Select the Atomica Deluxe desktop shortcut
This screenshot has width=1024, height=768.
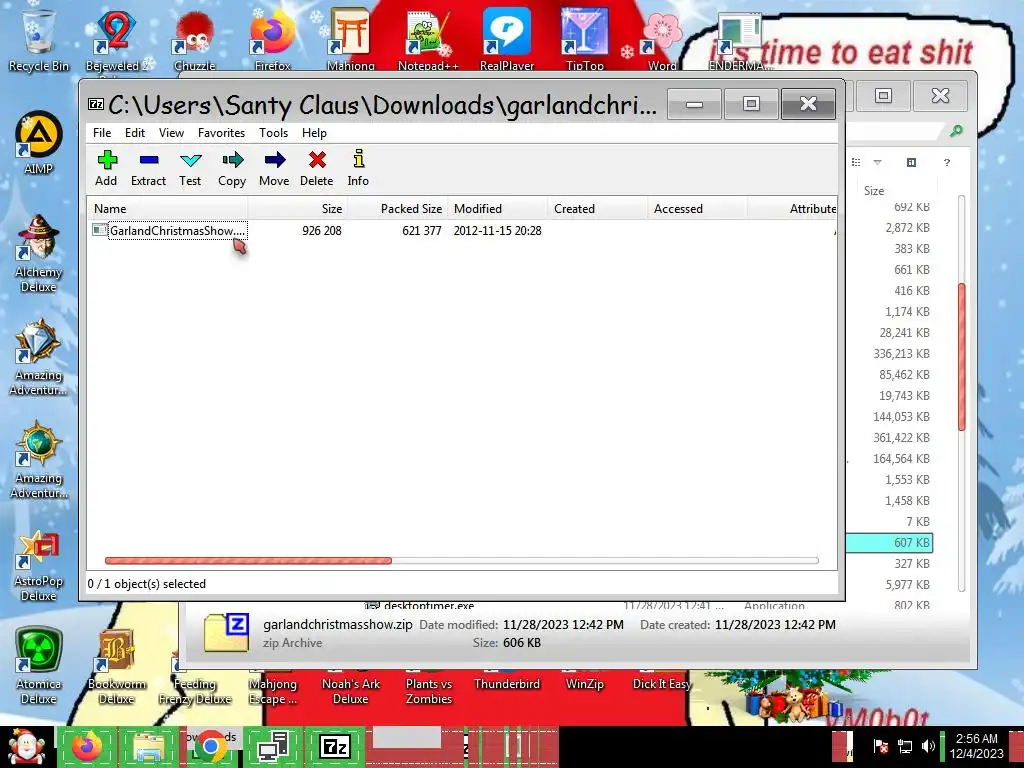39,666
